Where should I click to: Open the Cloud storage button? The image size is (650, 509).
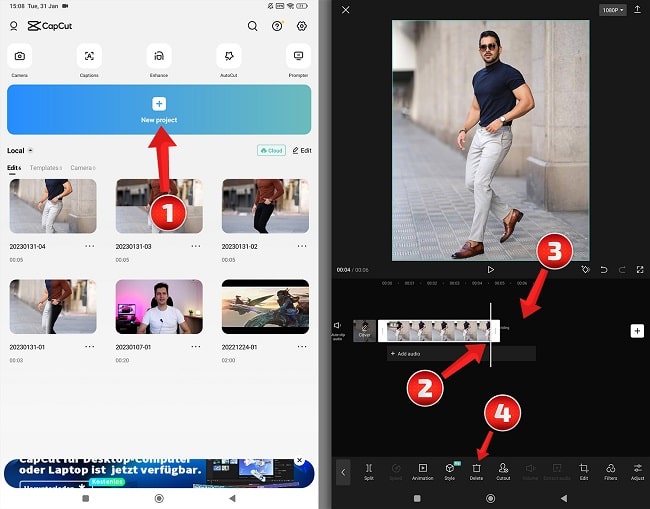pos(271,150)
